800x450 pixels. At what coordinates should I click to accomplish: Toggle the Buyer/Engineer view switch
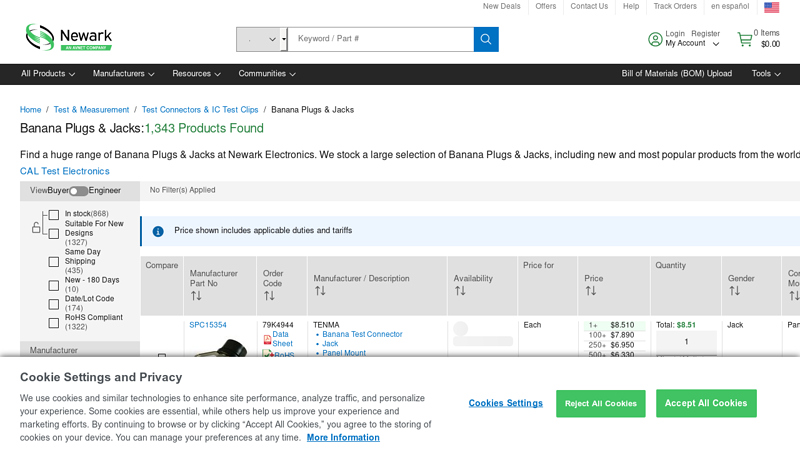click(x=78, y=191)
